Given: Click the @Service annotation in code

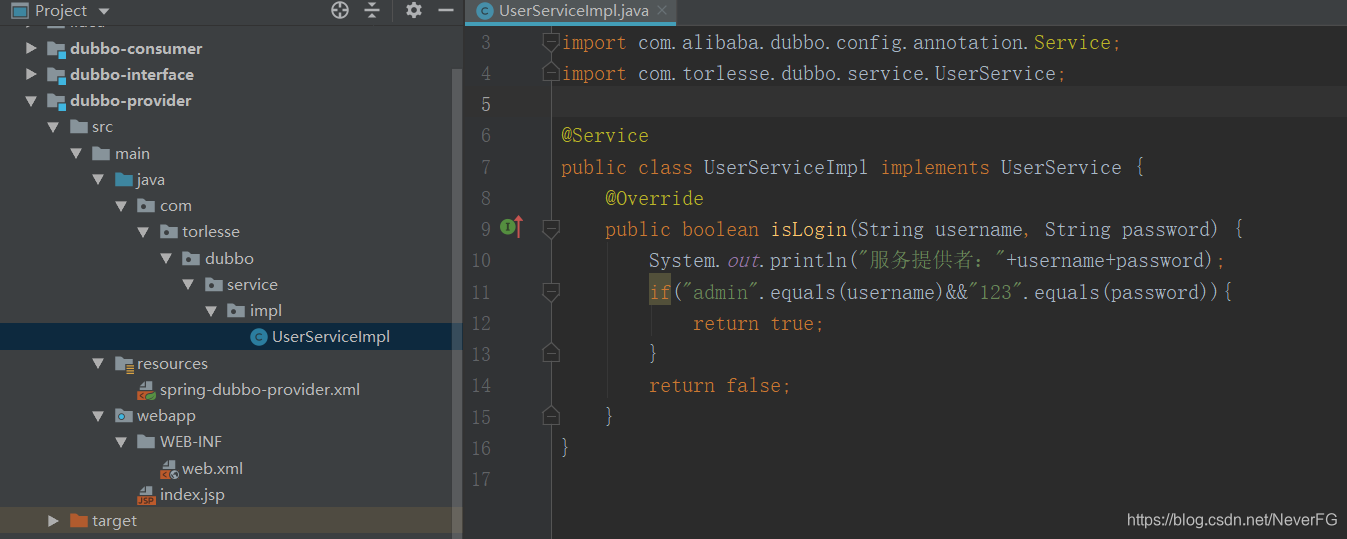Looking at the screenshot, I should [605, 136].
